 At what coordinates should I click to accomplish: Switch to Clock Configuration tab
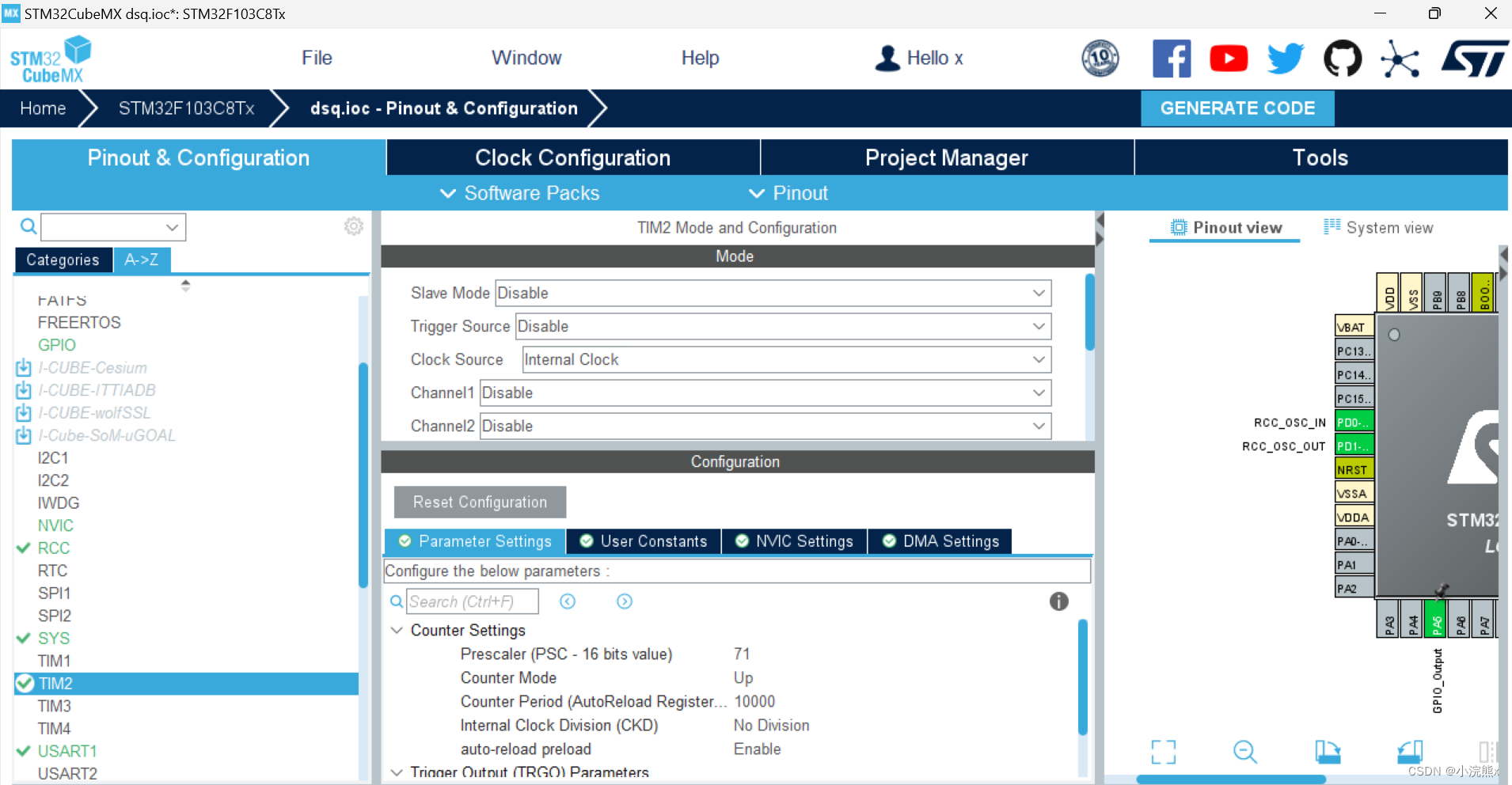click(573, 157)
